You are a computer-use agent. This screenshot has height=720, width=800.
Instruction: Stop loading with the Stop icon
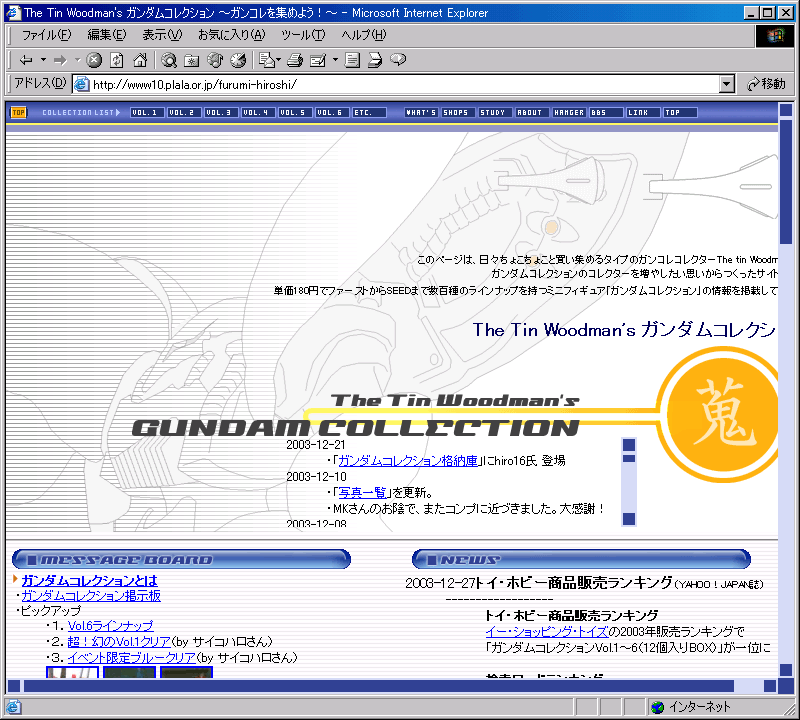point(94,60)
